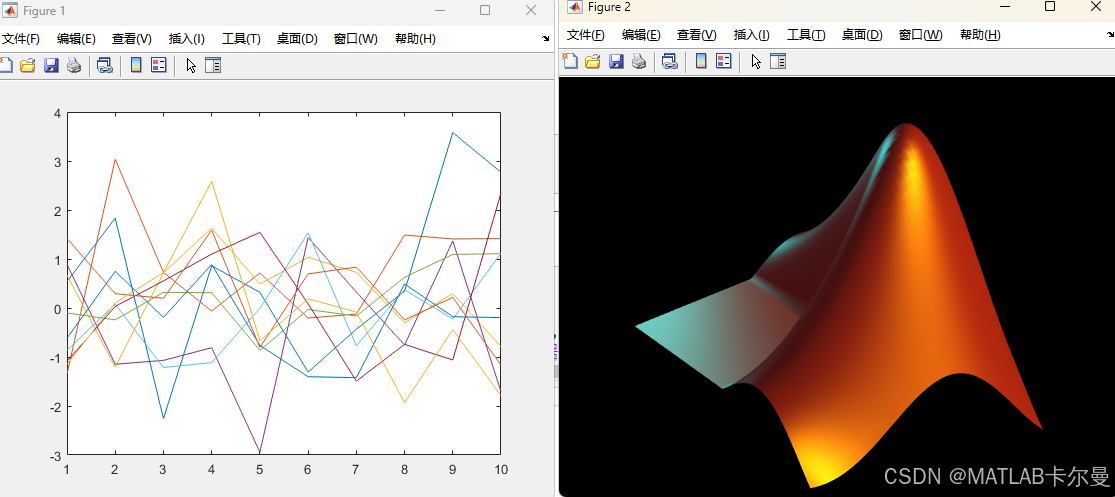The width and height of the screenshot is (1115, 497).
Task: Click dock arrow in Figure 2 menu bar
Action: tap(1110, 34)
